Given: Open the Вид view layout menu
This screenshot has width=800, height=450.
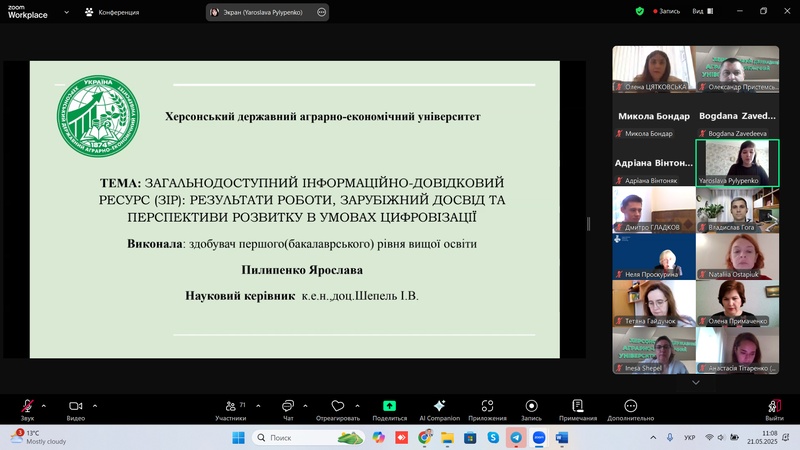Looking at the screenshot, I should coord(703,11).
